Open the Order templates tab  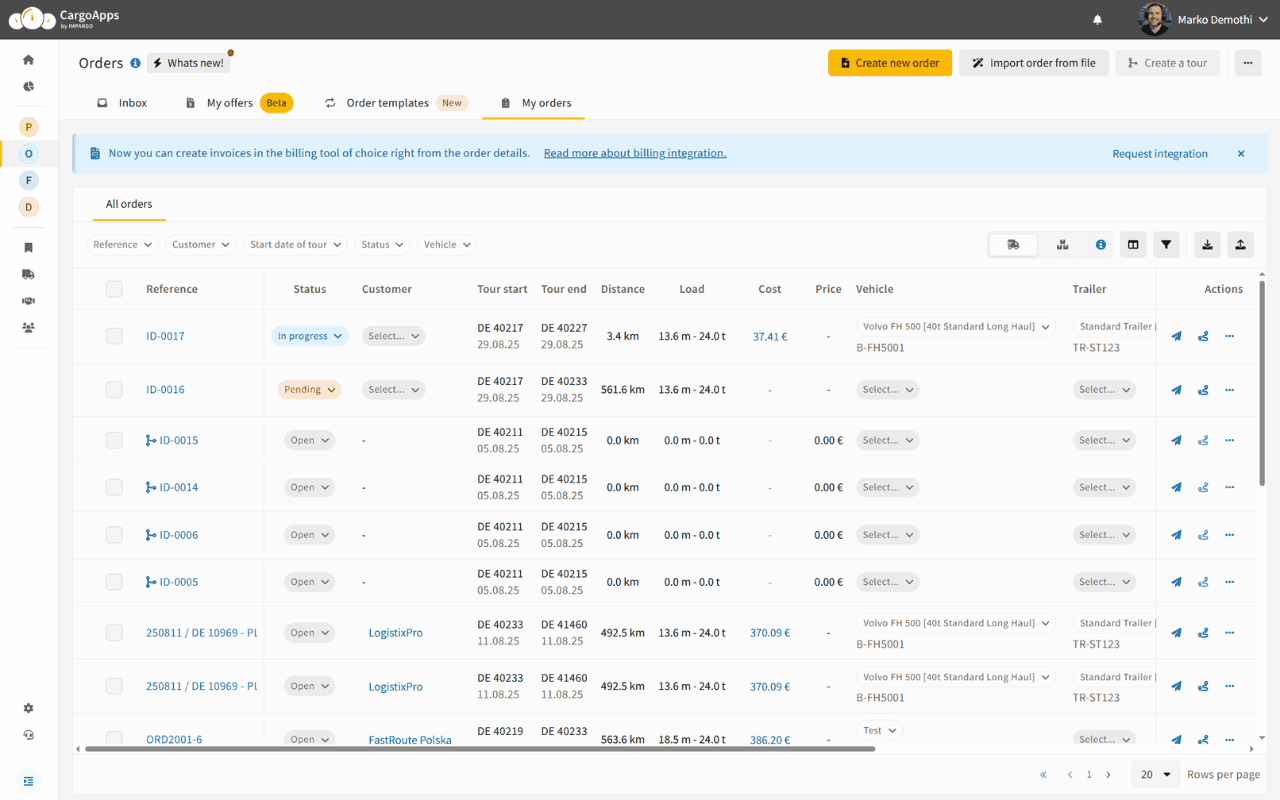387,103
